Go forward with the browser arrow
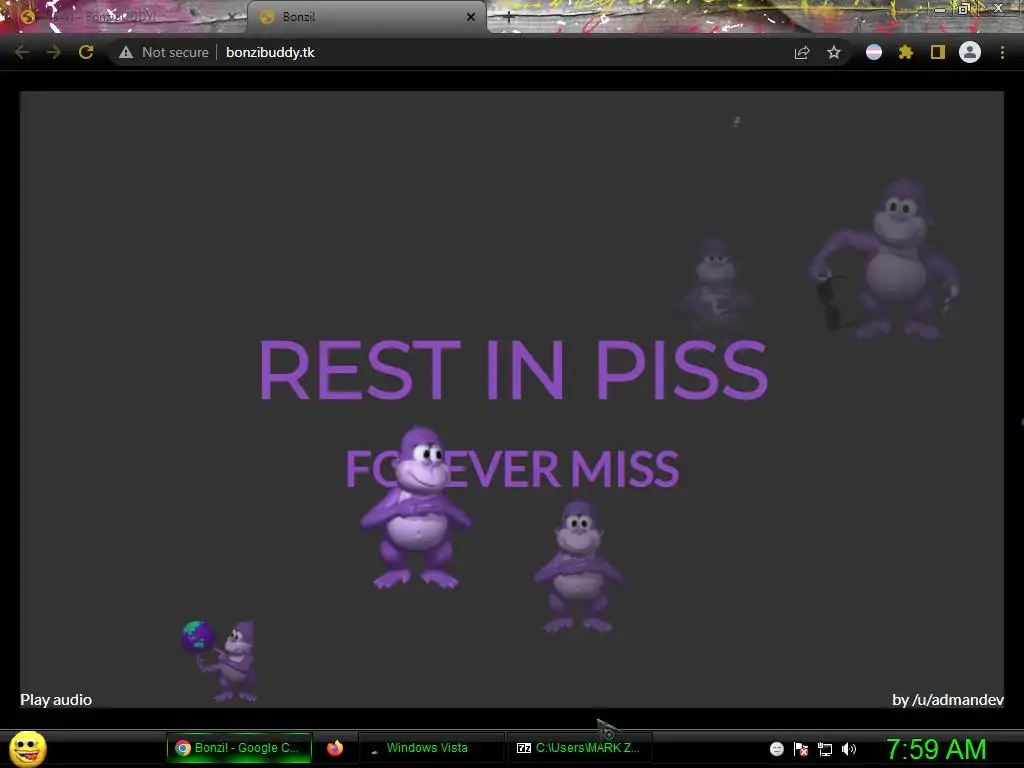Screen dimensions: 1024x768 [x=54, y=52]
